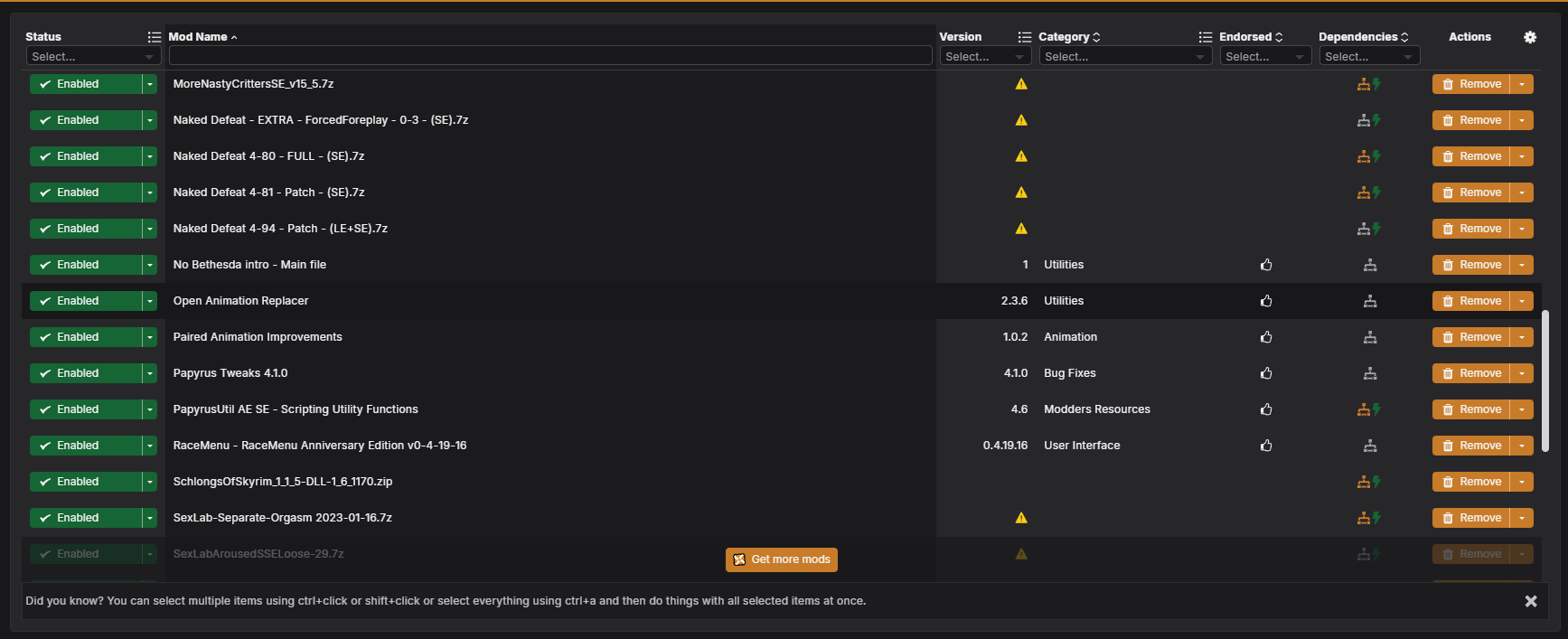The height and width of the screenshot is (639, 1568).
Task: Endorse Open Animation Replacer
Action: click(x=1266, y=301)
